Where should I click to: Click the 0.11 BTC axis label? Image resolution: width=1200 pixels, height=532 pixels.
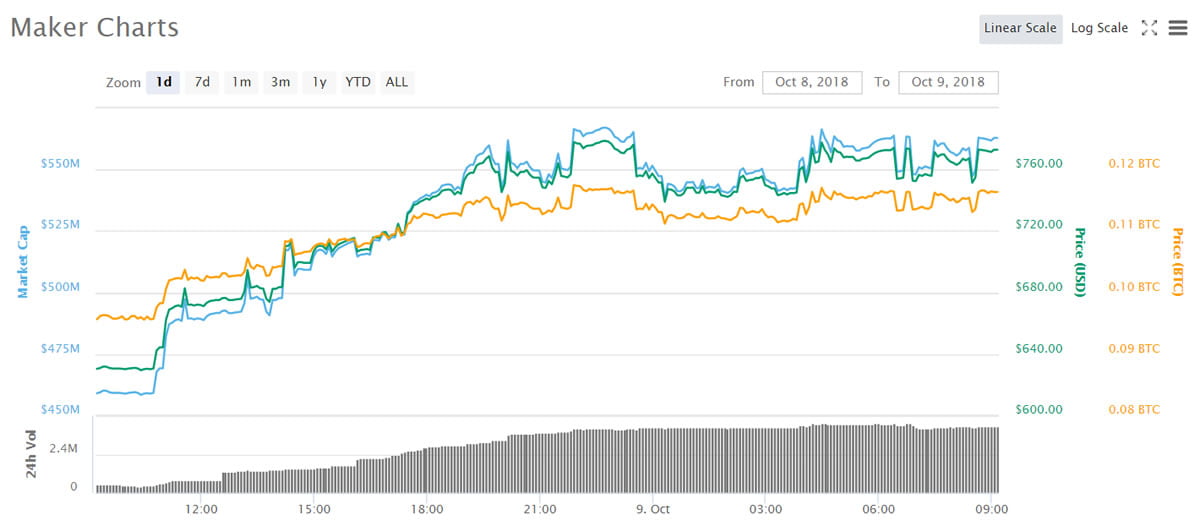pyautogui.click(x=1134, y=225)
